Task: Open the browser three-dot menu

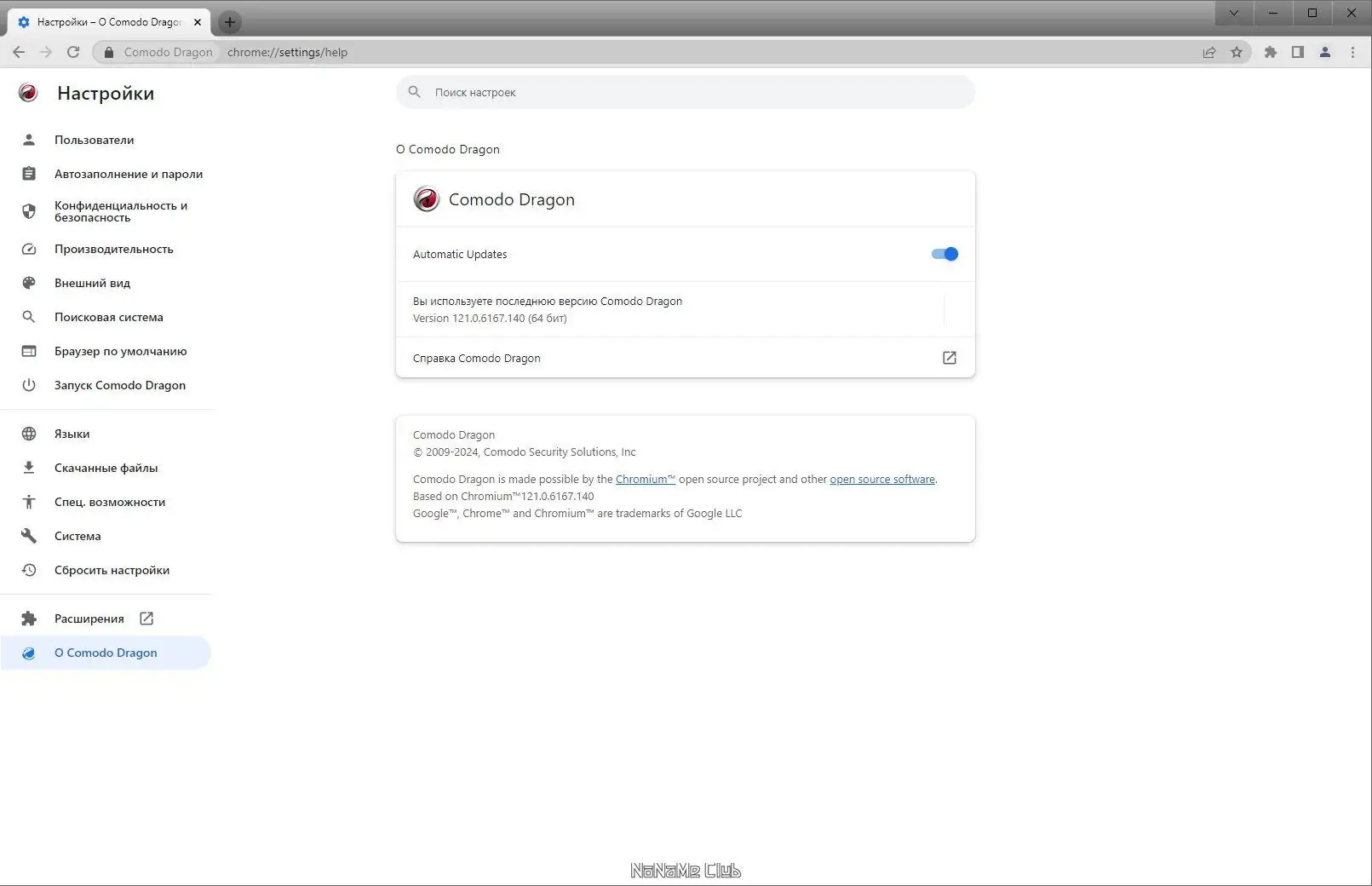Action: [x=1352, y=52]
